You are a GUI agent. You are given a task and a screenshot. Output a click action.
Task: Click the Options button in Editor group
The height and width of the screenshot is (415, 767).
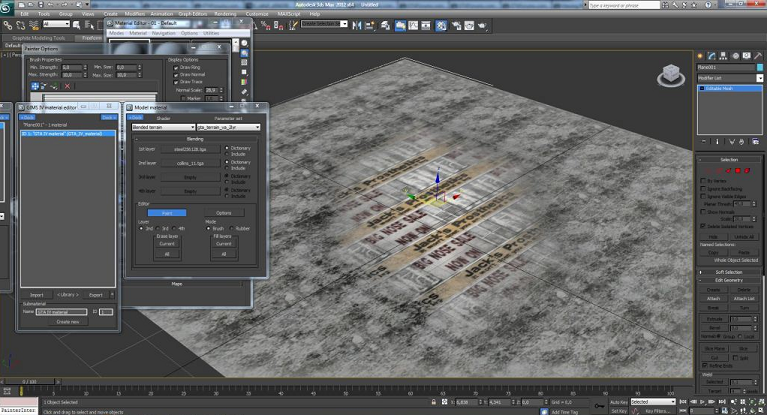pos(224,213)
